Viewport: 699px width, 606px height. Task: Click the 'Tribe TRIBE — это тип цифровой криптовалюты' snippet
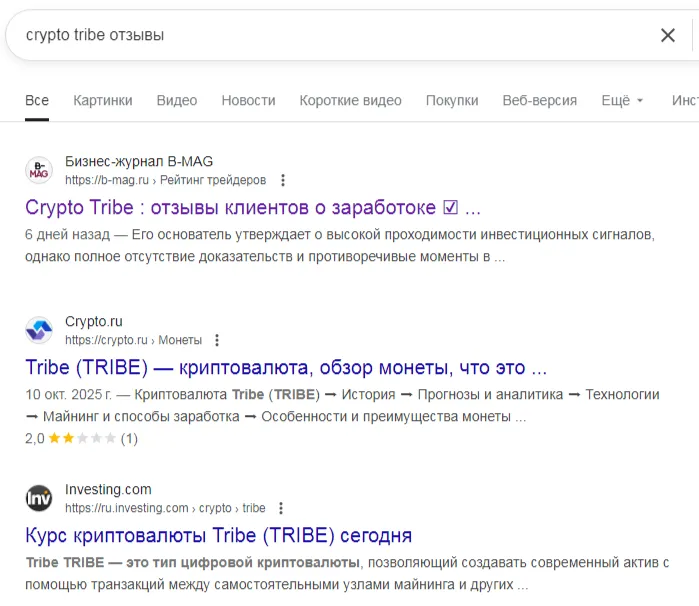pos(193,563)
